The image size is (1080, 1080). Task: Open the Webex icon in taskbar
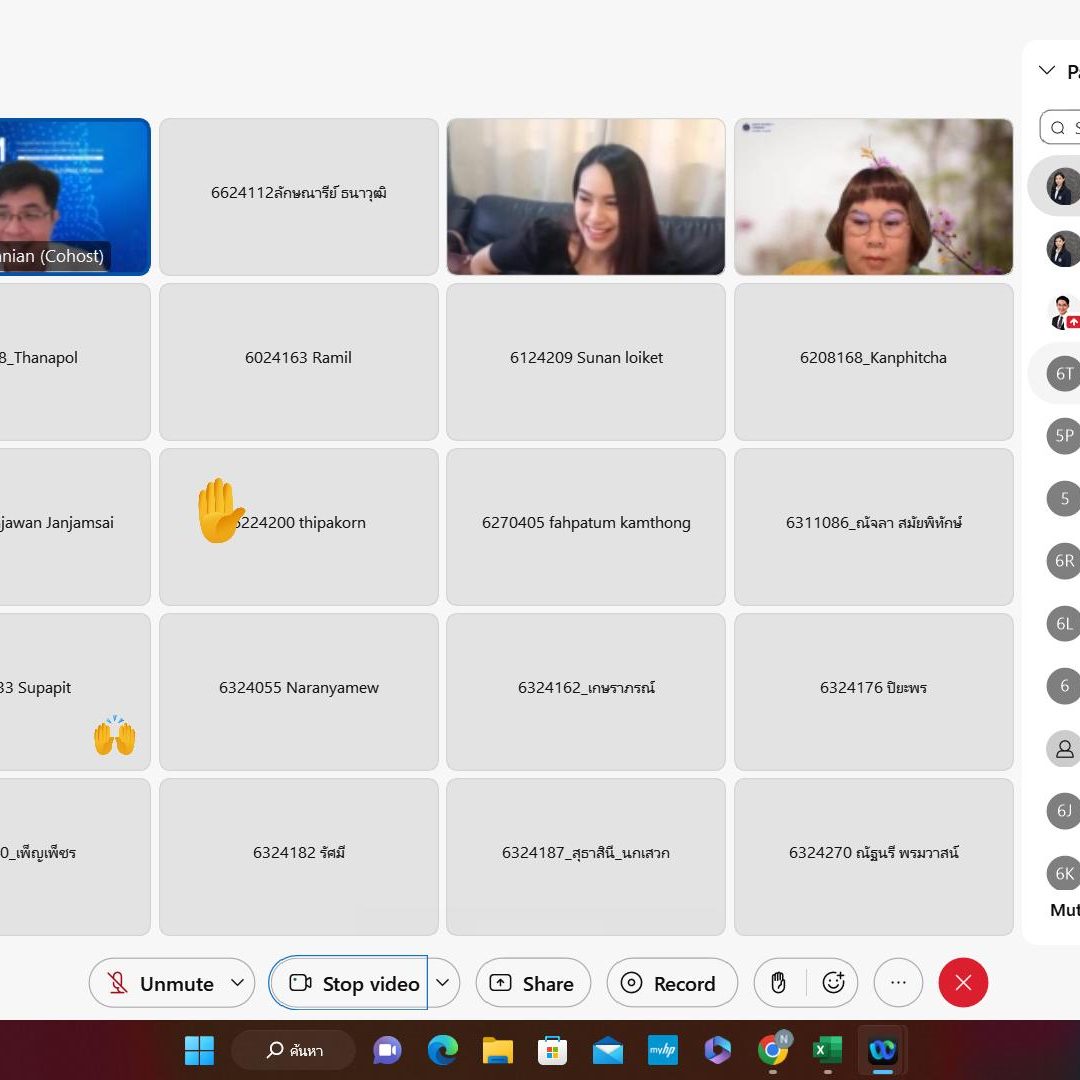coord(882,1050)
